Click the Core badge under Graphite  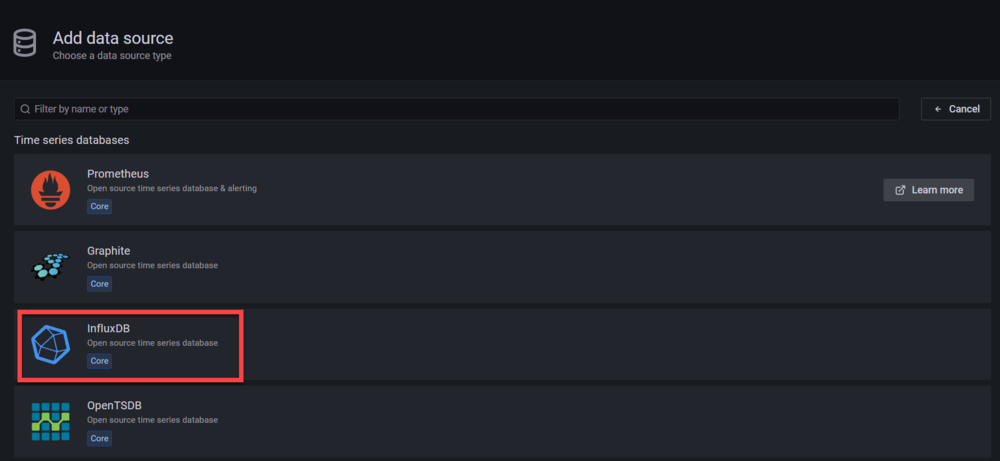click(x=99, y=284)
